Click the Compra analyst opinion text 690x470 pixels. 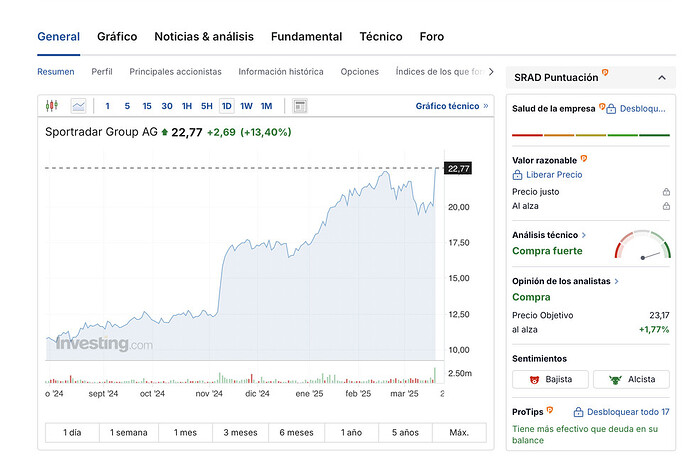click(531, 297)
